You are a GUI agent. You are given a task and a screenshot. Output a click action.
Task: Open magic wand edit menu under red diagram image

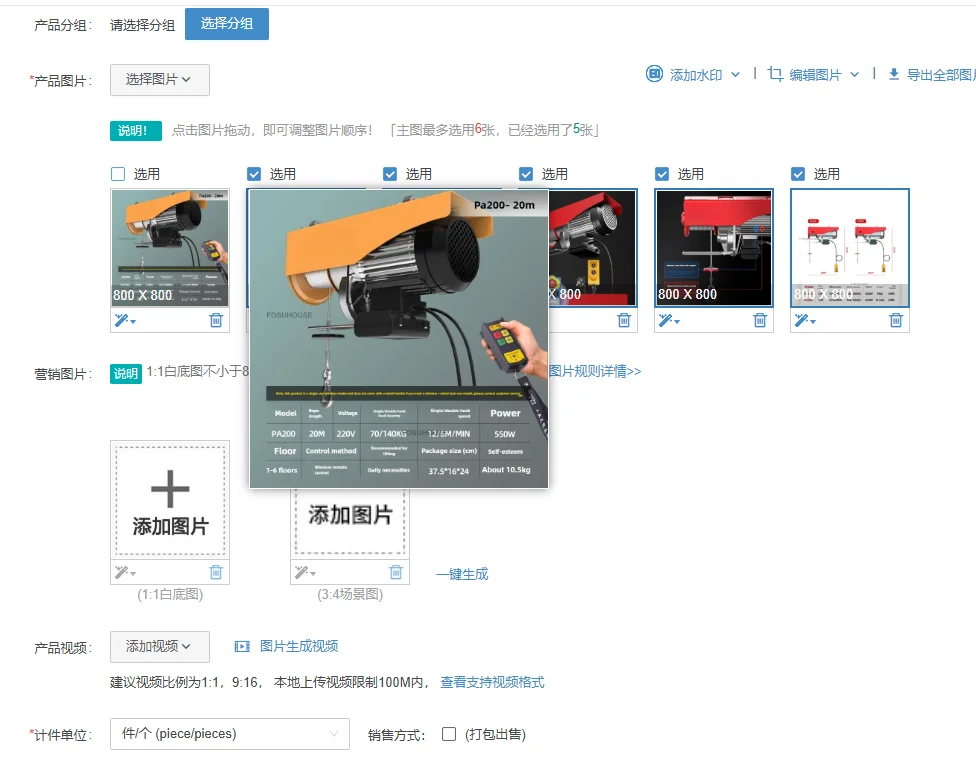pos(669,320)
